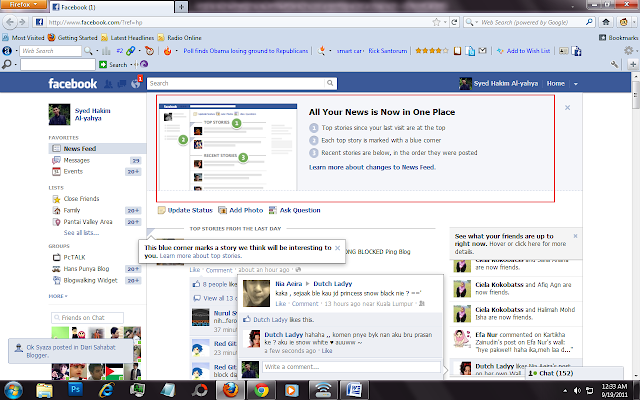Click the Facebook search field
The width and height of the screenshot is (640, 400).
click(x=236, y=83)
